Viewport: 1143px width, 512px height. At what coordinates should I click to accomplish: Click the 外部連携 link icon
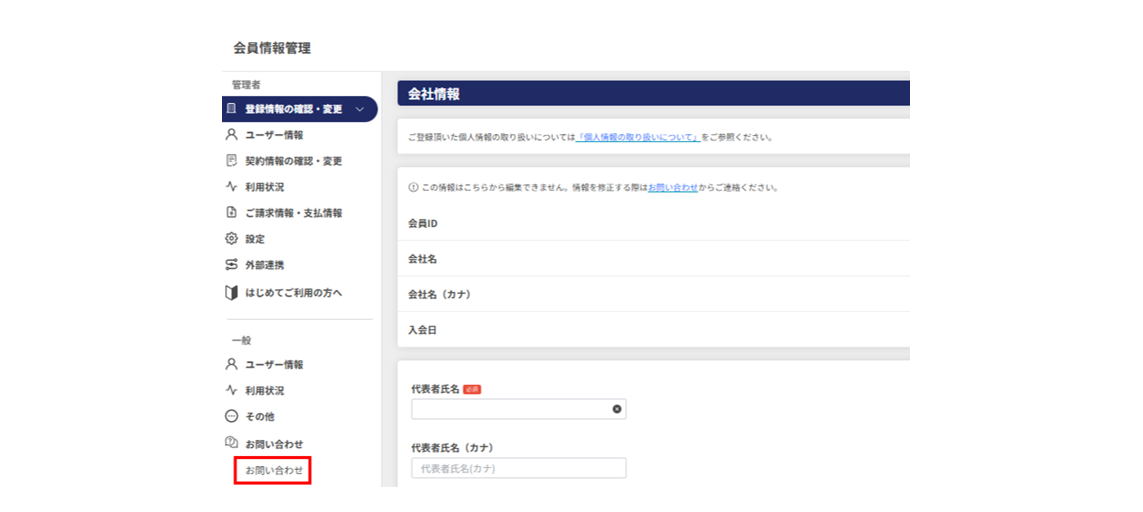click(x=231, y=265)
